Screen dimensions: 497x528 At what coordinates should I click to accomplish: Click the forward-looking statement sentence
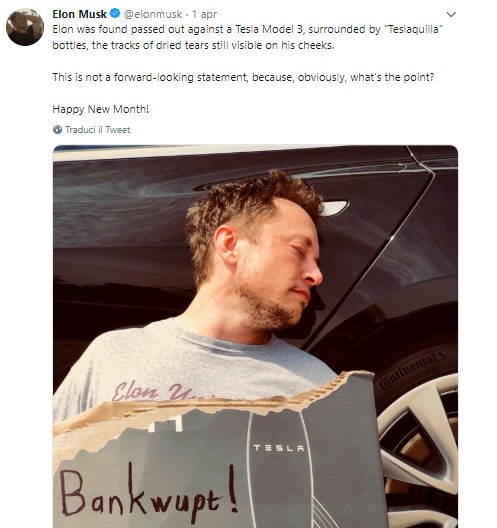coord(243,77)
